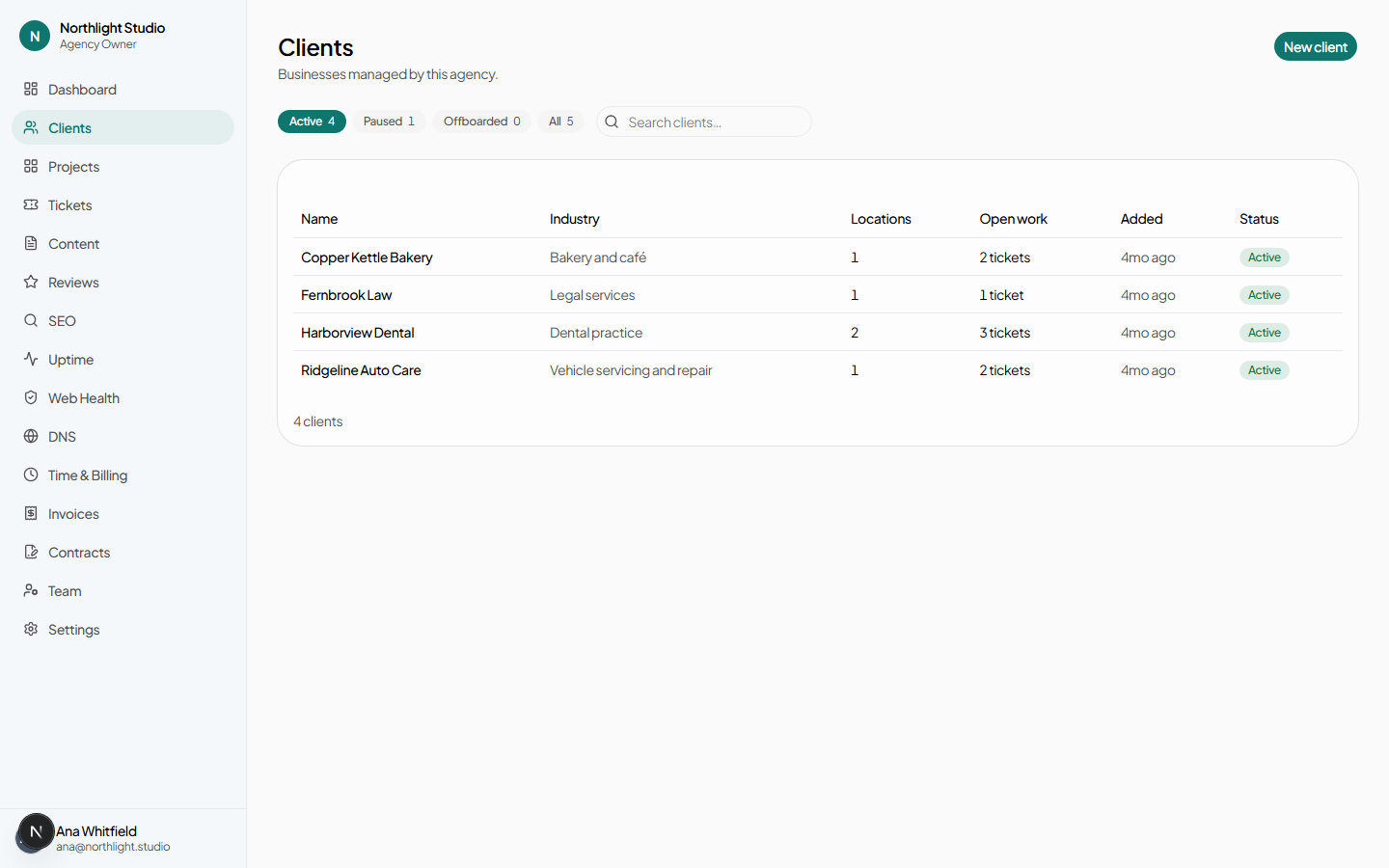
Task: Click the Settings gear icon
Action: (31, 629)
